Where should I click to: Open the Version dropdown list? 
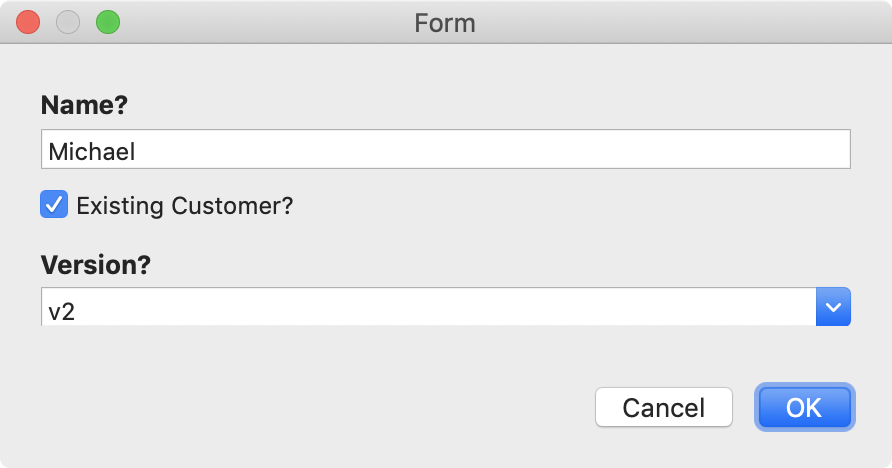(x=445, y=307)
